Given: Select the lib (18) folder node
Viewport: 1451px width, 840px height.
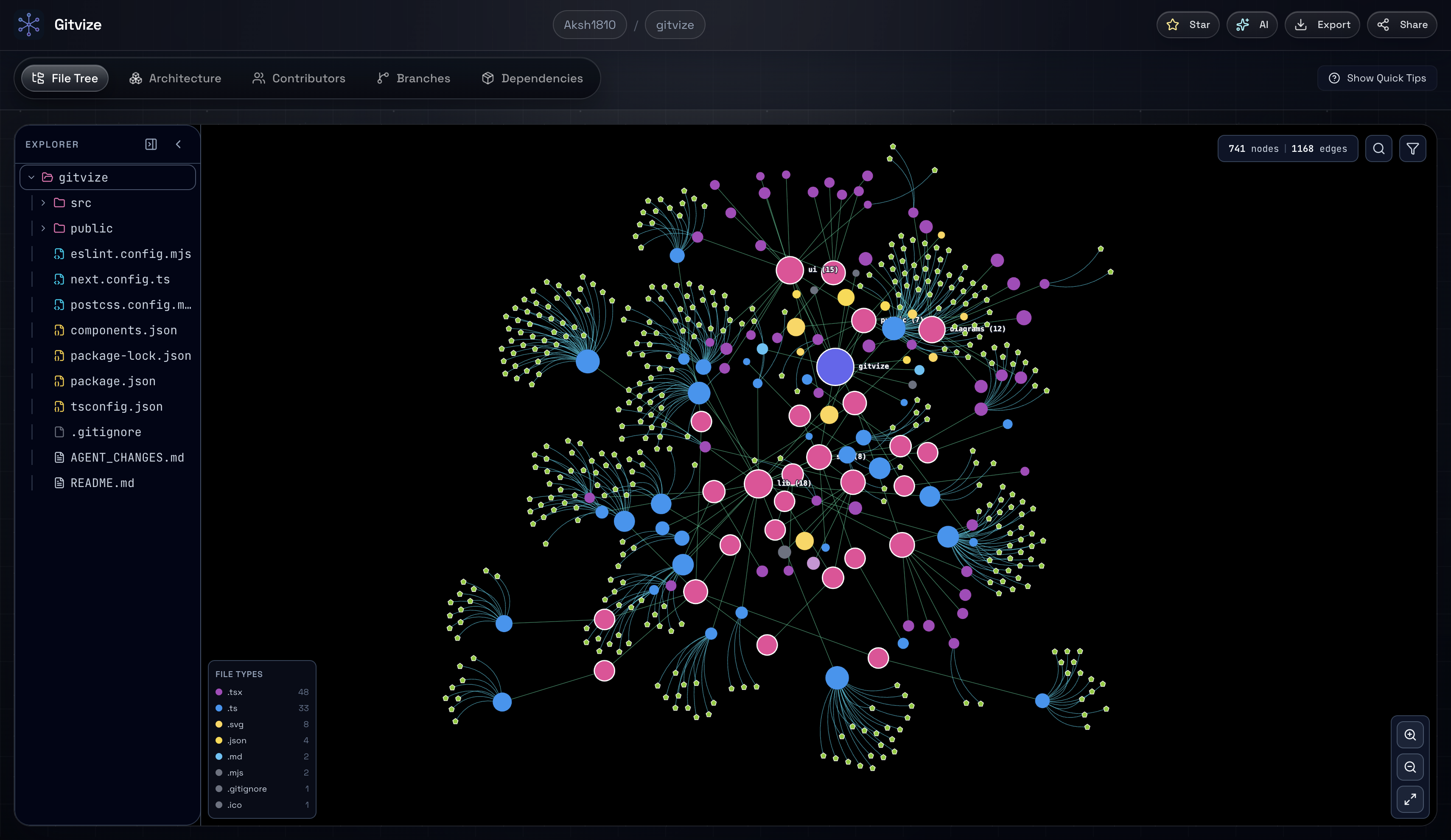Looking at the screenshot, I should point(758,484).
